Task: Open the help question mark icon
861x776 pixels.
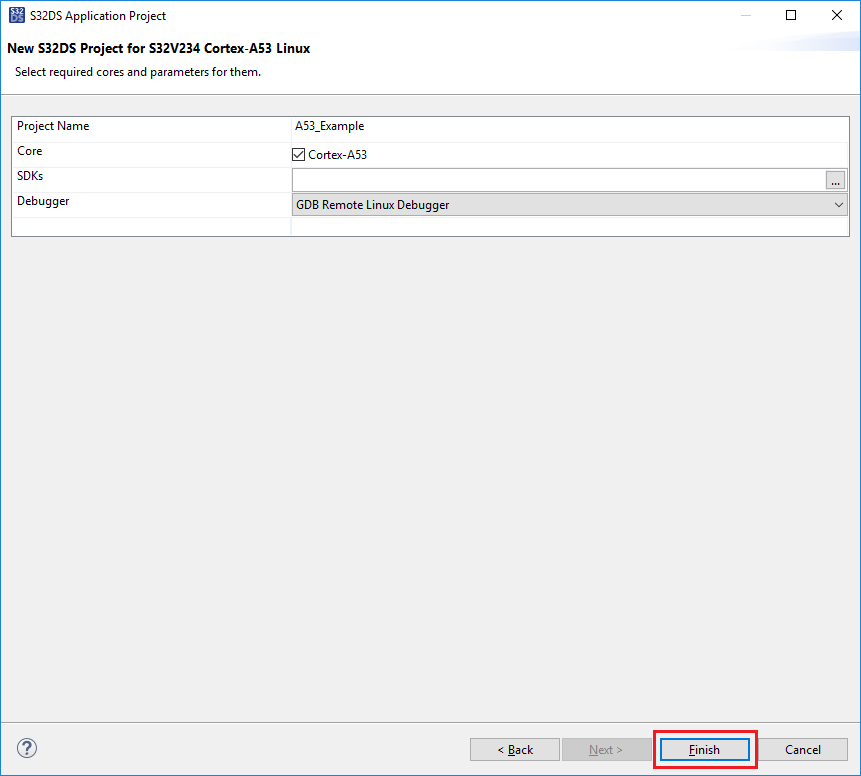Action: coord(27,748)
